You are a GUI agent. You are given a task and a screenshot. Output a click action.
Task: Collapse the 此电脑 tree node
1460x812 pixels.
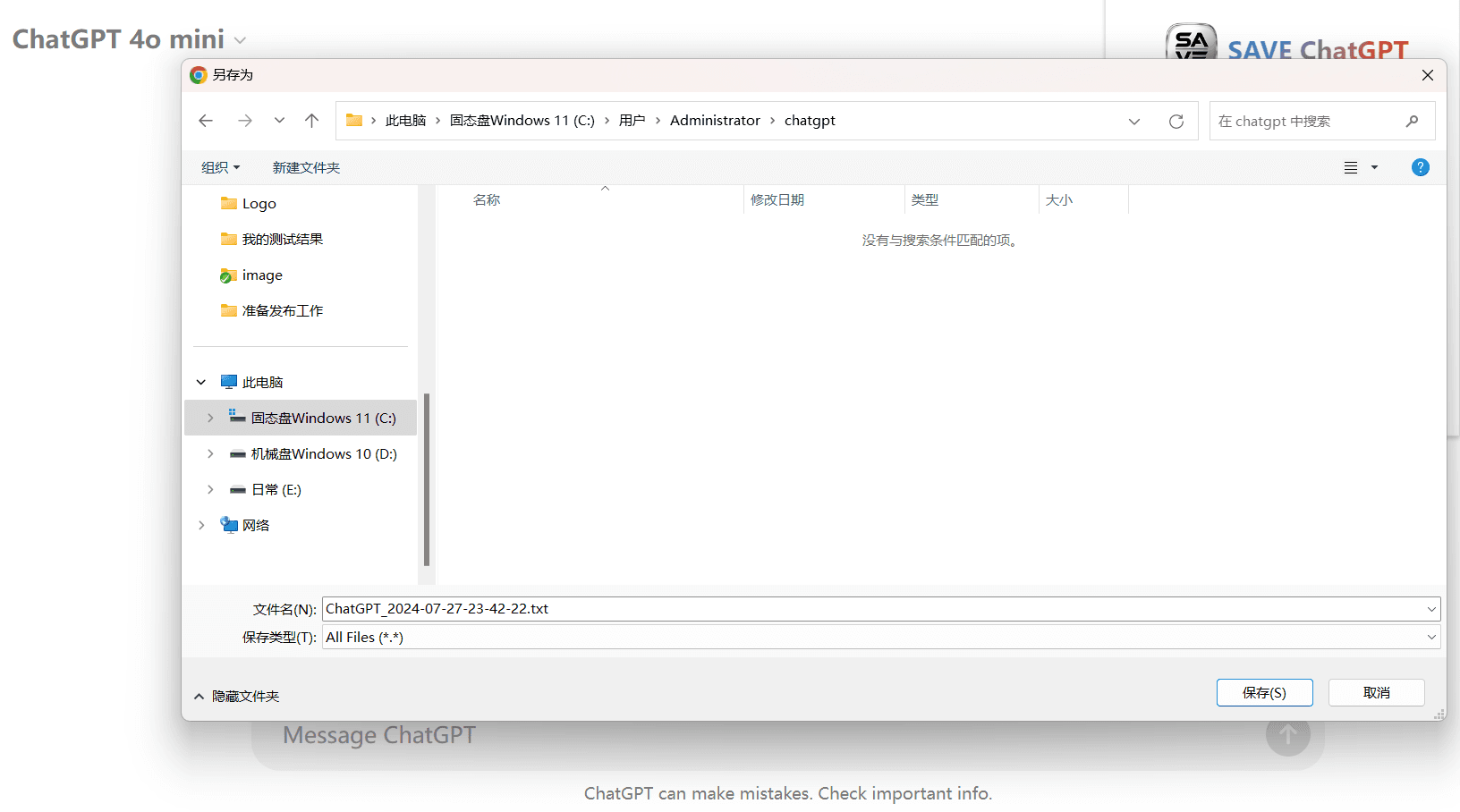[201, 382]
